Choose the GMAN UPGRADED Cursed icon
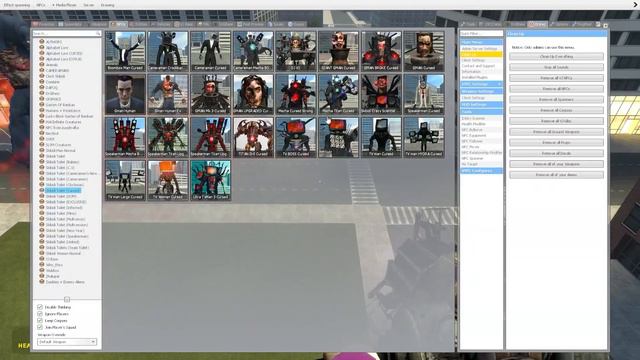Image resolution: width=640 pixels, height=360 pixels. [253, 94]
